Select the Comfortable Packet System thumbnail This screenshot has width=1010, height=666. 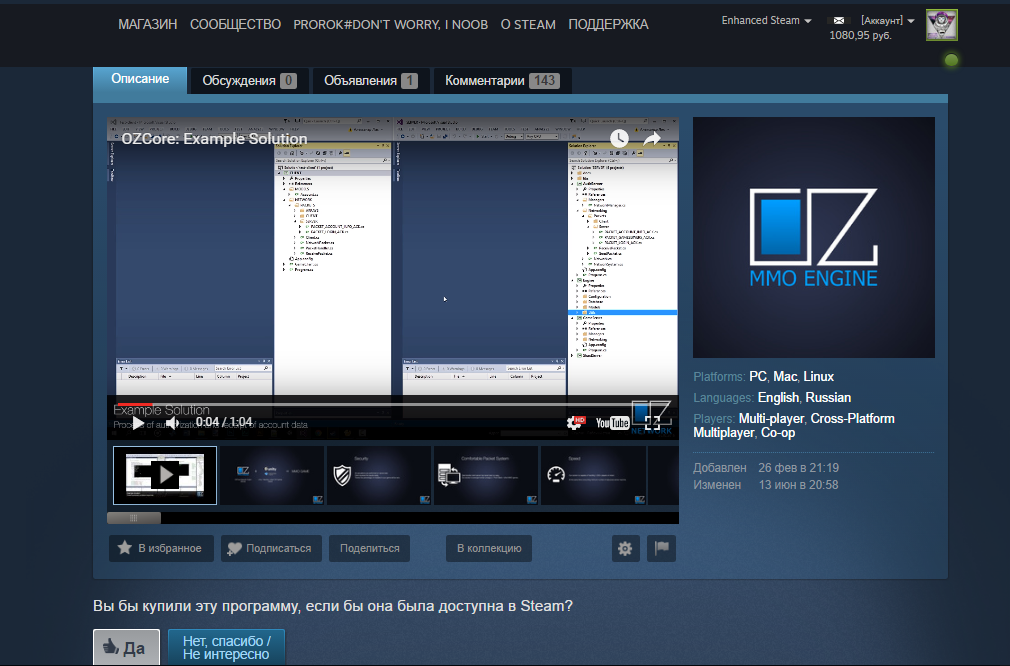tap(486, 475)
